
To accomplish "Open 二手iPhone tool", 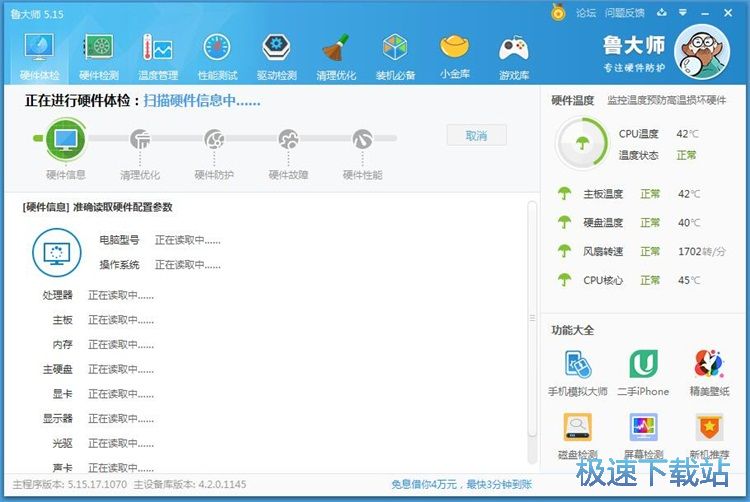I will pos(643,373).
